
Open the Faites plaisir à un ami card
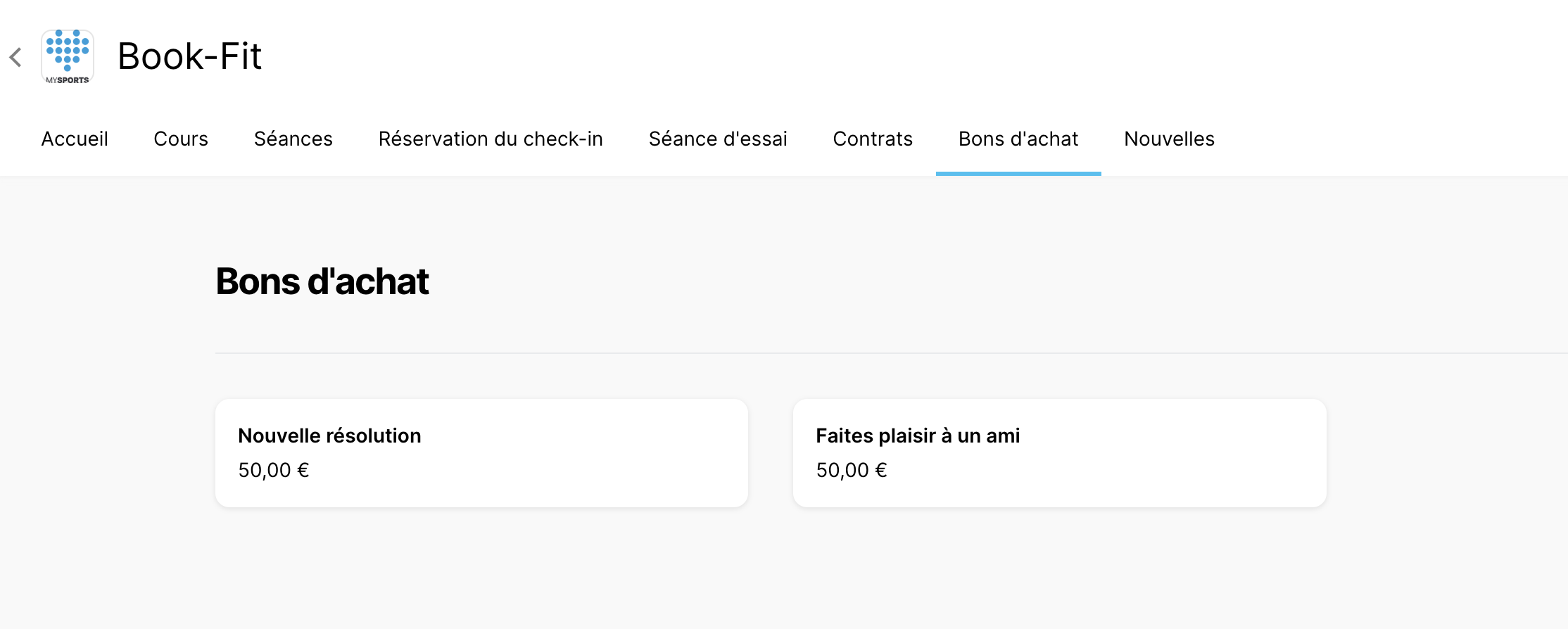1059,453
